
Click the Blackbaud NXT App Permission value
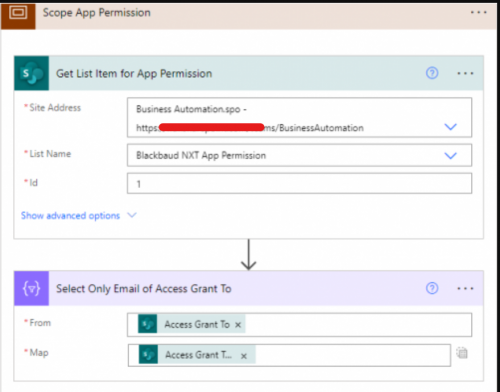tap(201, 155)
